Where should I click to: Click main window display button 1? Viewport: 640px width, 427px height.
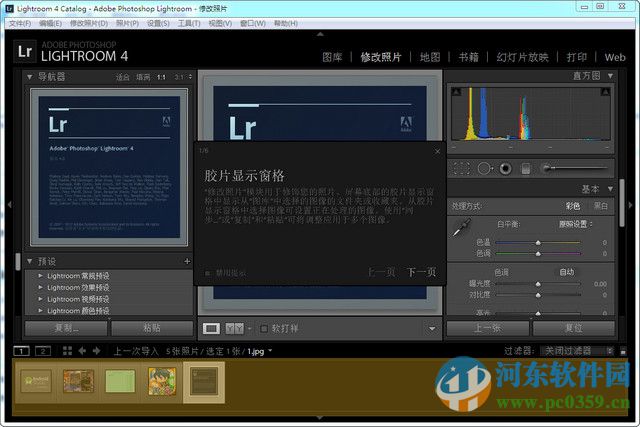(21, 351)
